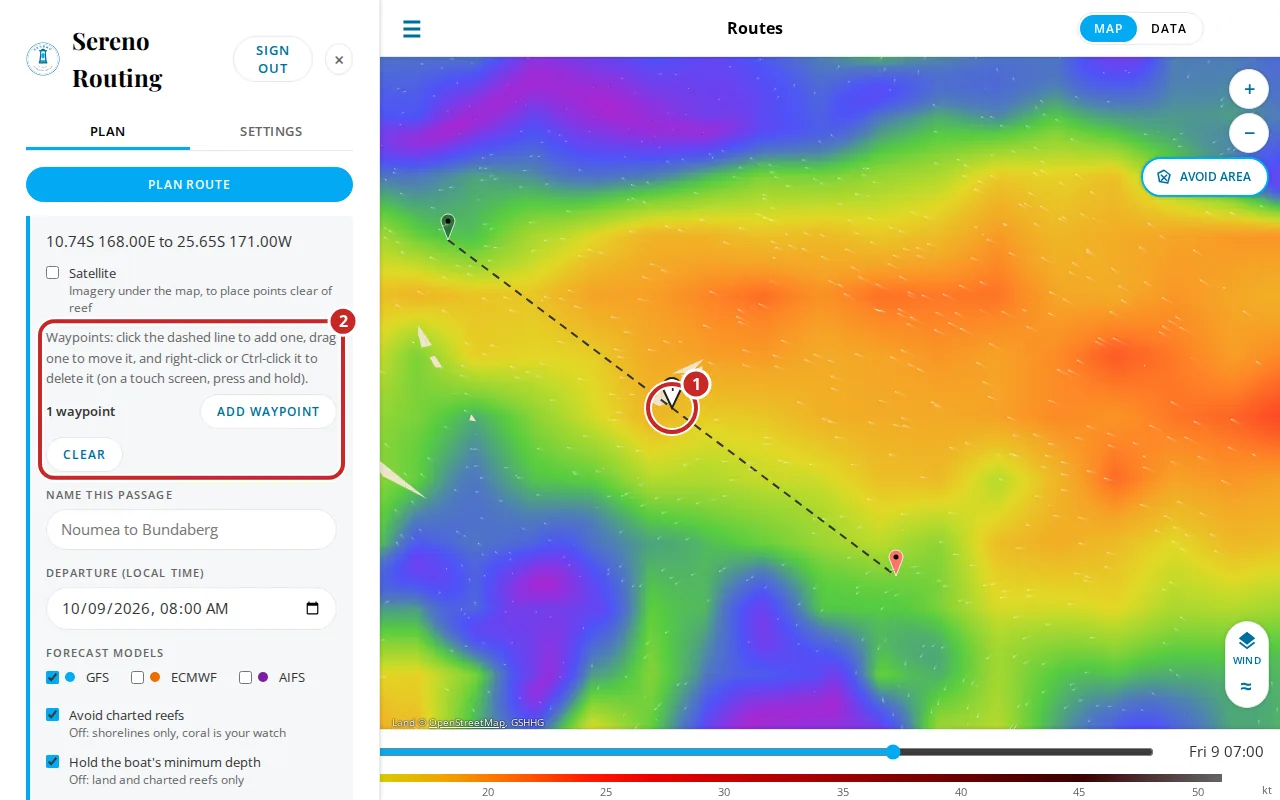Click SIGN OUT
Screen dimensions: 1280x800
coord(273,60)
